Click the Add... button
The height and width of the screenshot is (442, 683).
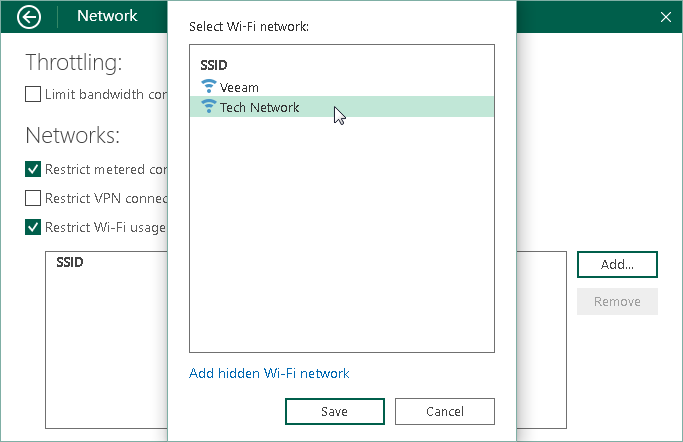pos(617,264)
